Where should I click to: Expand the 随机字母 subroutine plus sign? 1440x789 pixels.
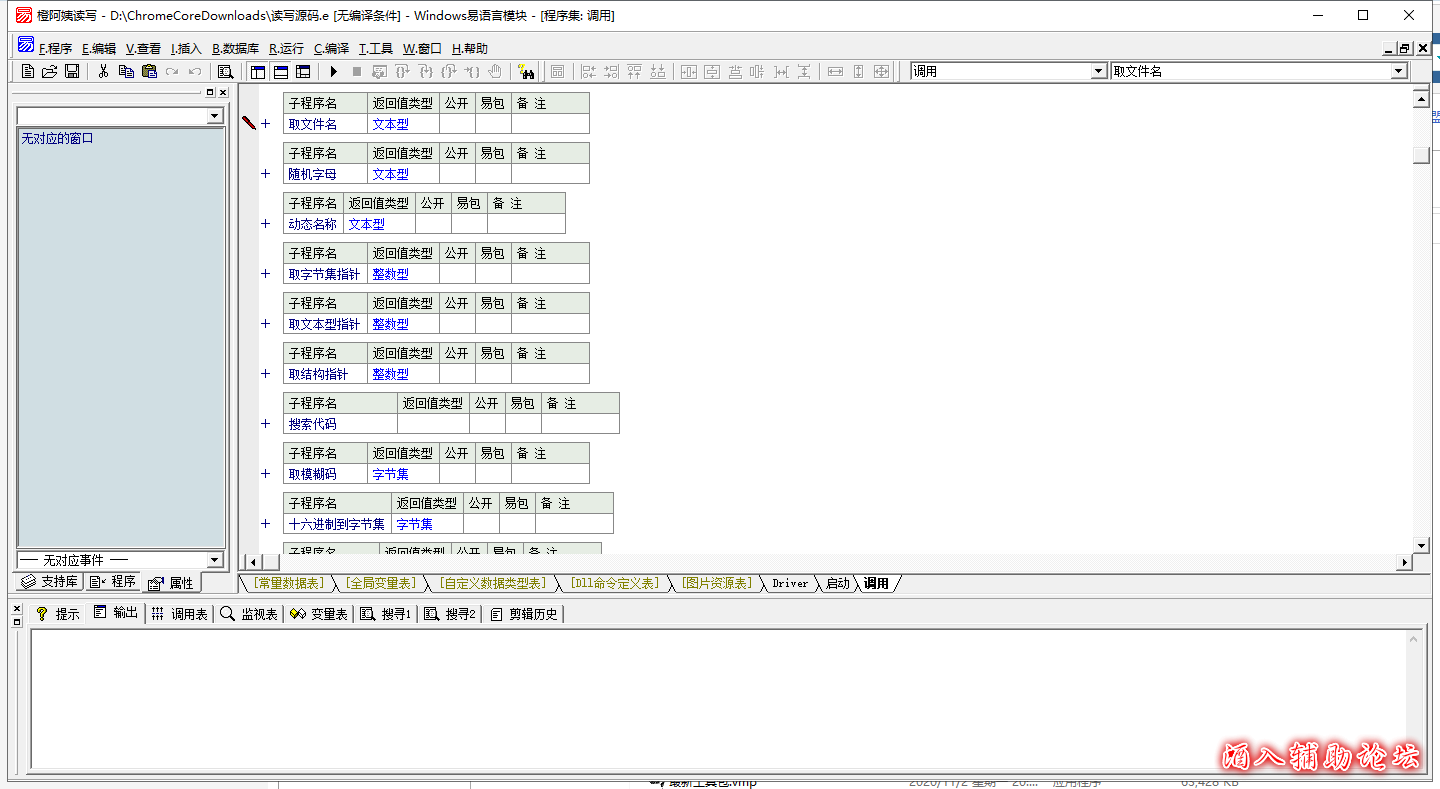pos(265,174)
